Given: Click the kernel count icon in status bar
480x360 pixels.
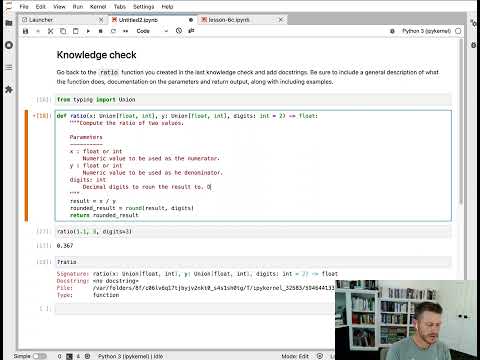Looking at the screenshot, I should click(87, 356).
